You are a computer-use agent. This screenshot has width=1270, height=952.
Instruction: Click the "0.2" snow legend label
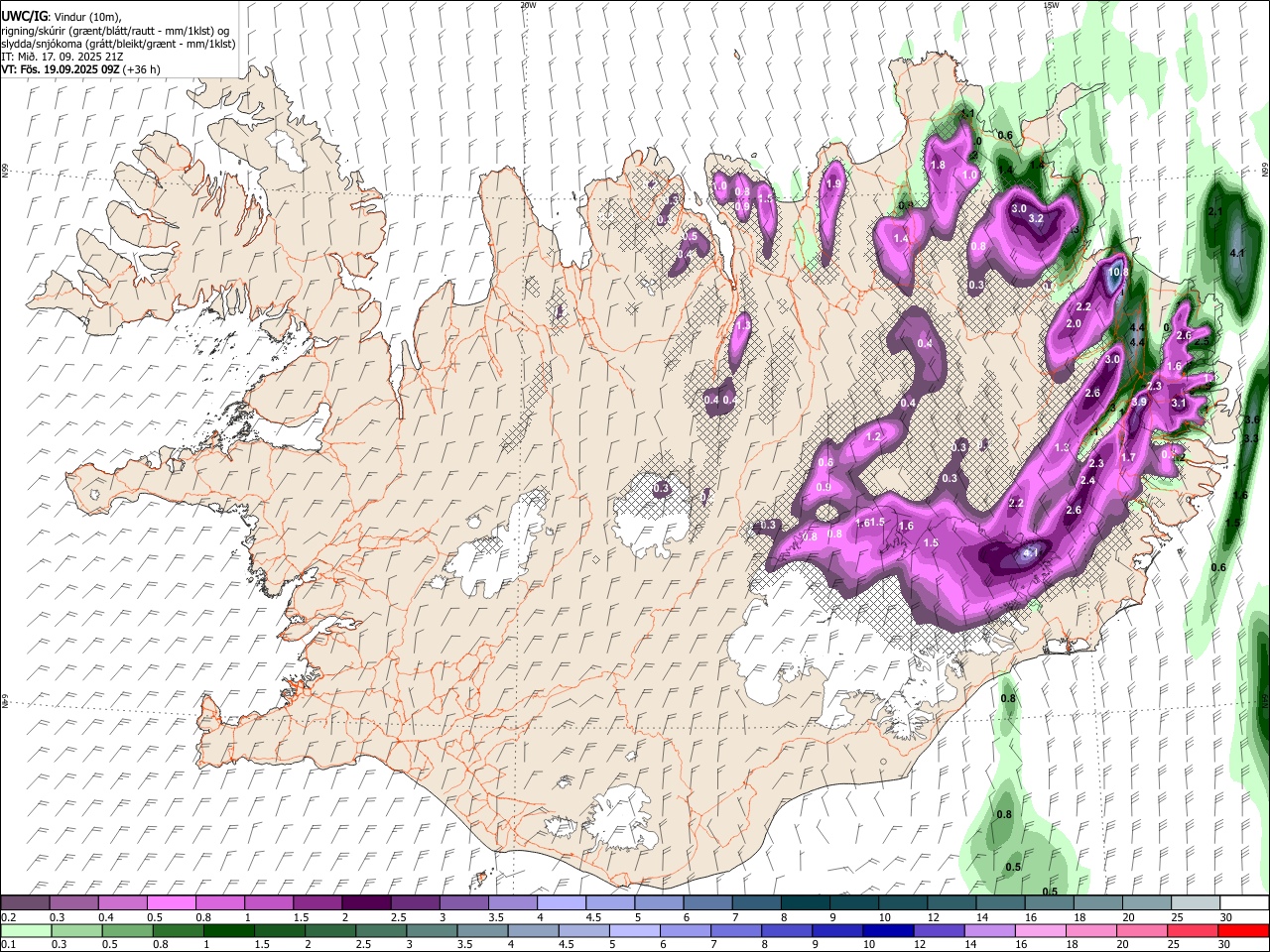[x=9, y=917]
